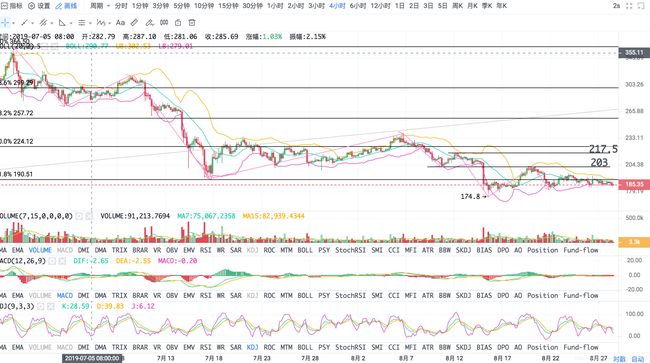Select the zigzag wave pattern tool
Image resolution: width=650 pixels, height=363 pixels.
coord(100,23)
